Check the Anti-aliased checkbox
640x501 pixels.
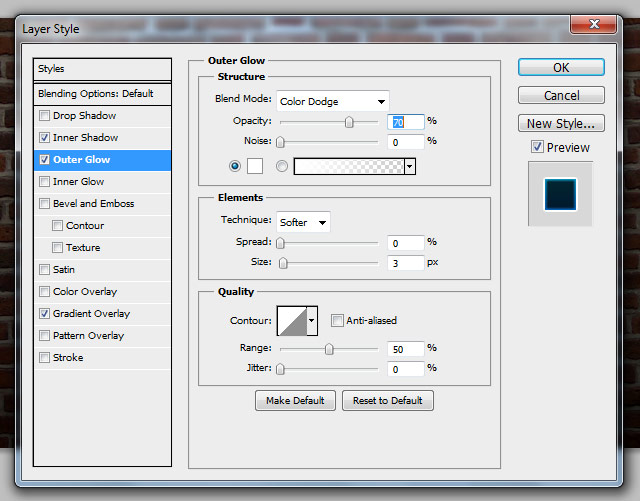337,321
